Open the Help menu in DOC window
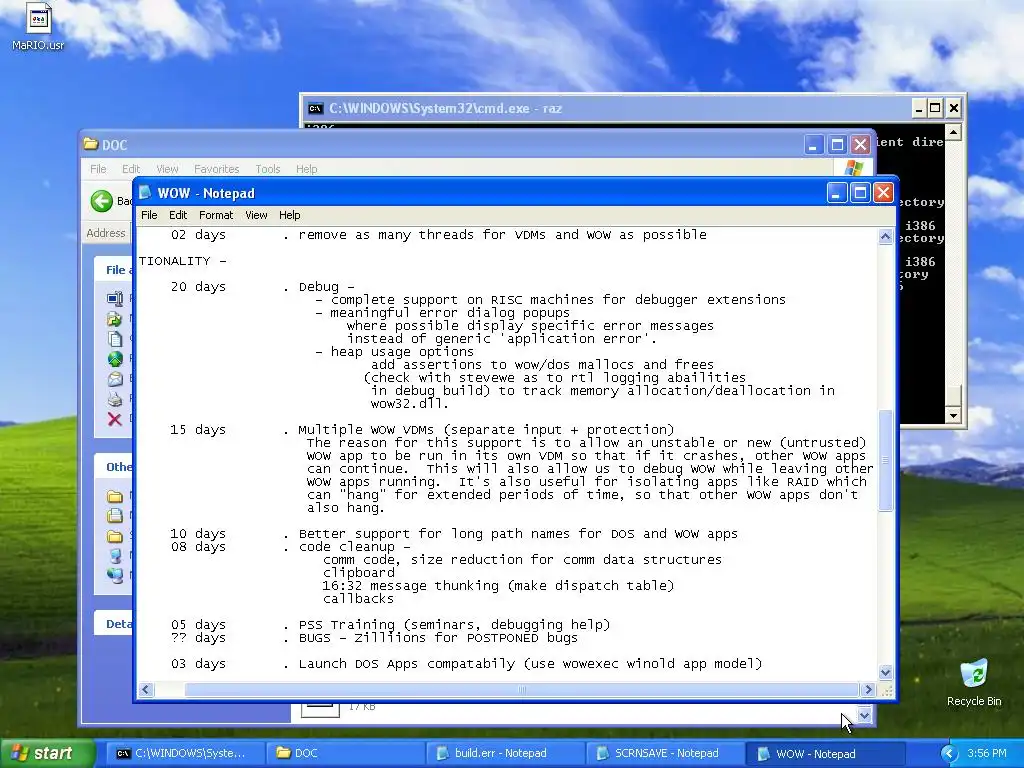The width and height of the screenshot is (1024, 768). [306, 169]
